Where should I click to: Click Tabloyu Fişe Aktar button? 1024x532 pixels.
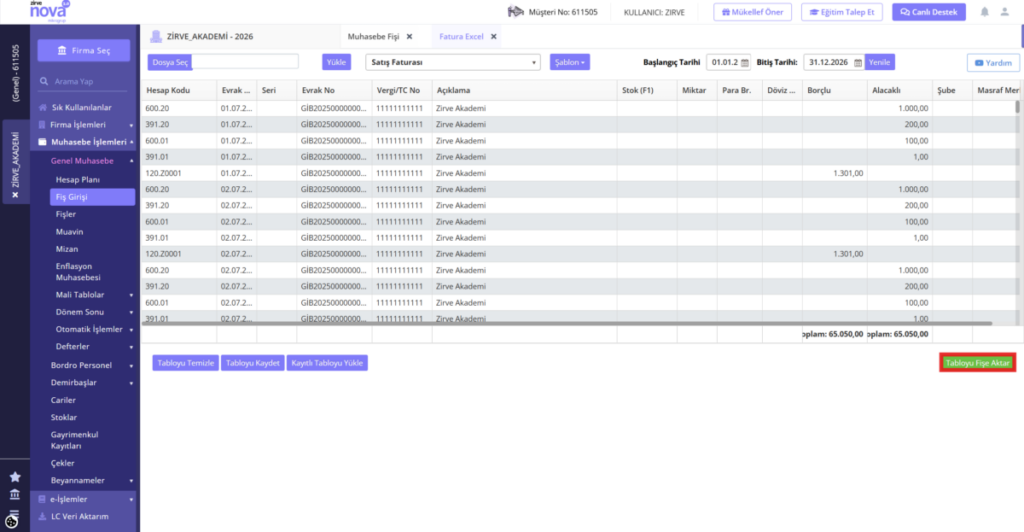[977, 363]
